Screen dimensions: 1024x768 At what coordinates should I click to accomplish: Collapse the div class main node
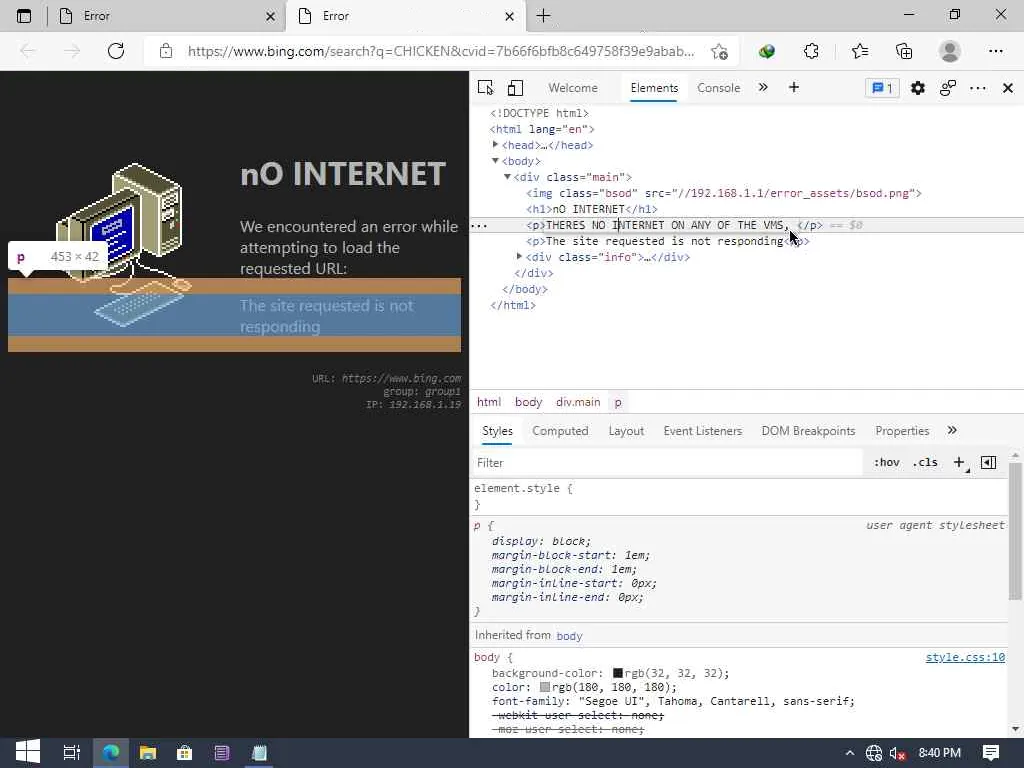pyautogui.click(x=507, y=177)
